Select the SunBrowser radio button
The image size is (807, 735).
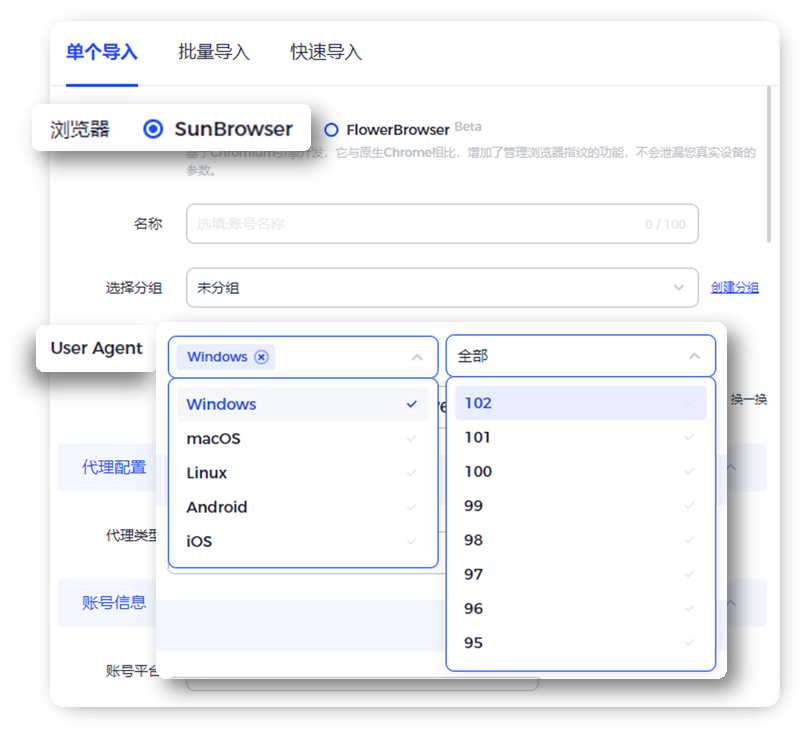[153, 129]
